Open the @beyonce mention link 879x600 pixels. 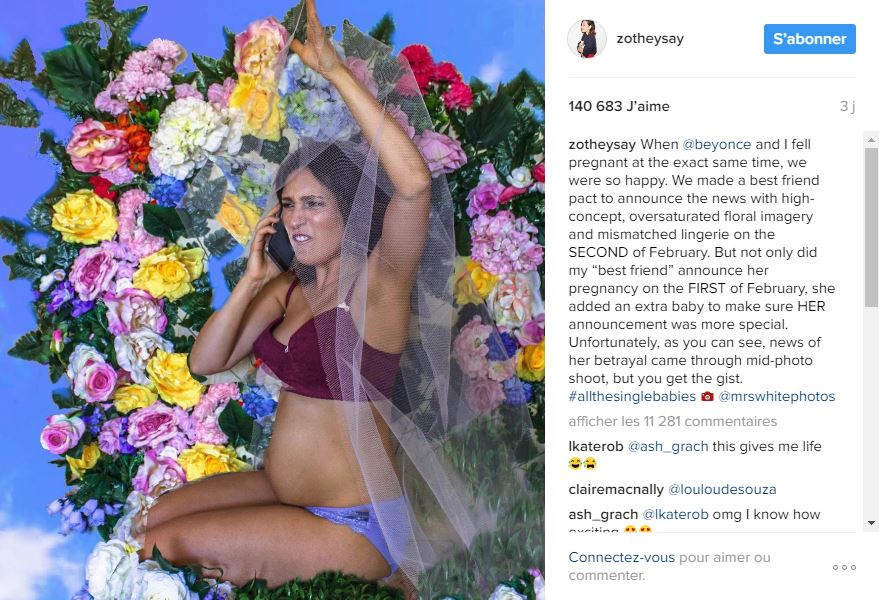pos(716,144)
